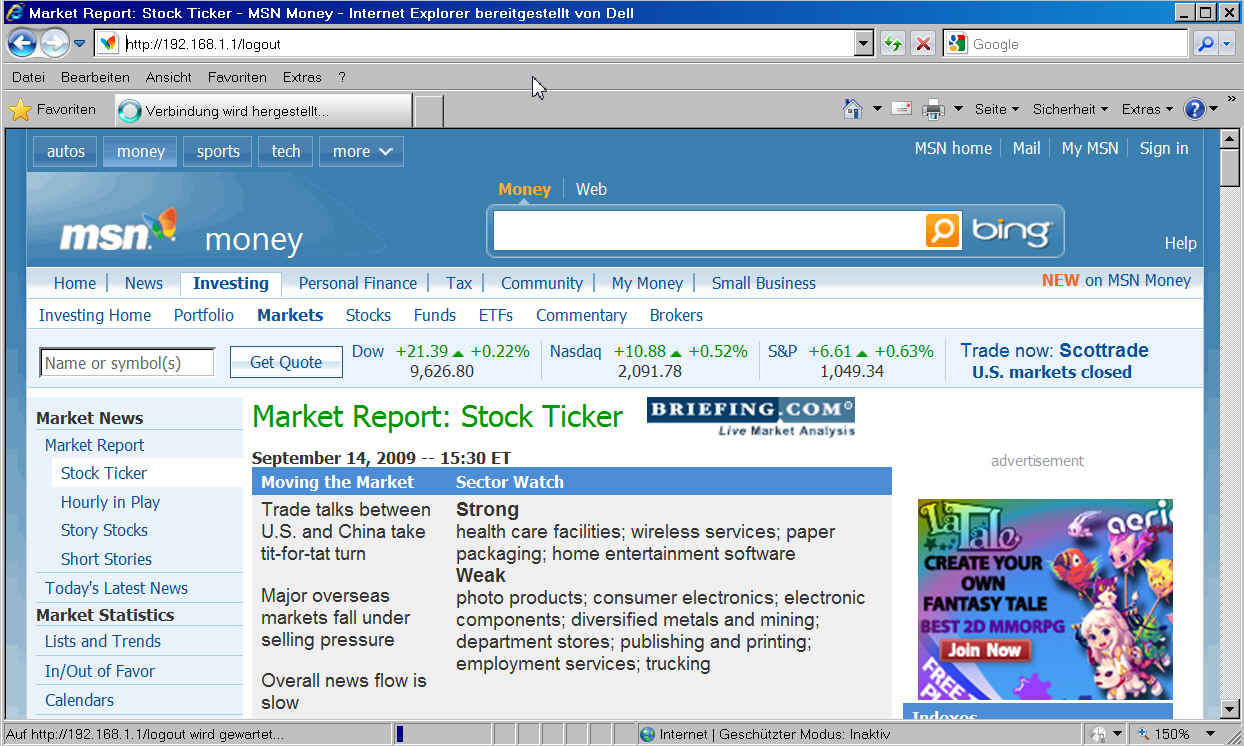Open the Ansicht menu
This screenshot has height=746, width=1244.
(x=168, y=77)
